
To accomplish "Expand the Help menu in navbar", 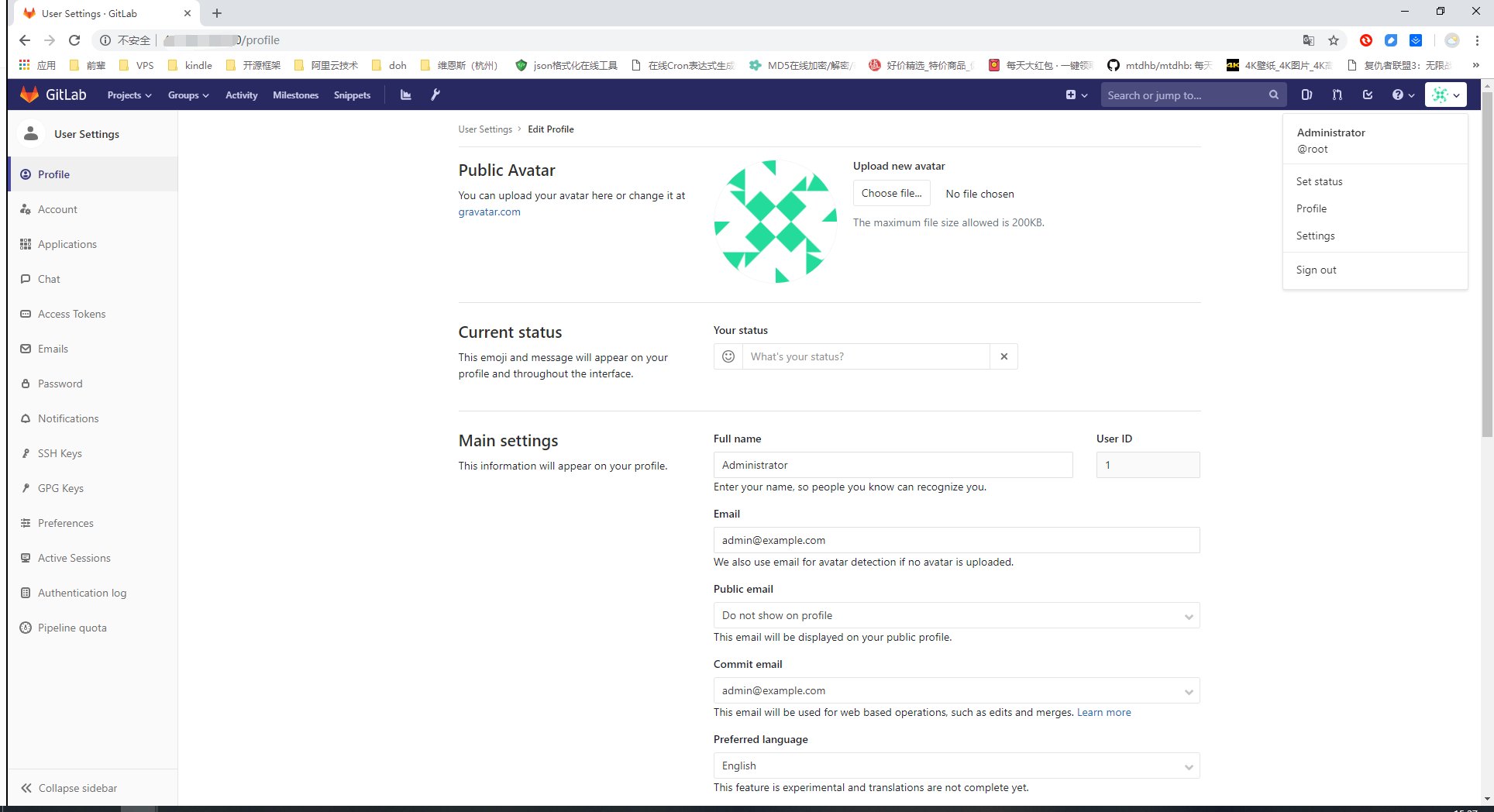I will tap(1402, 95).
